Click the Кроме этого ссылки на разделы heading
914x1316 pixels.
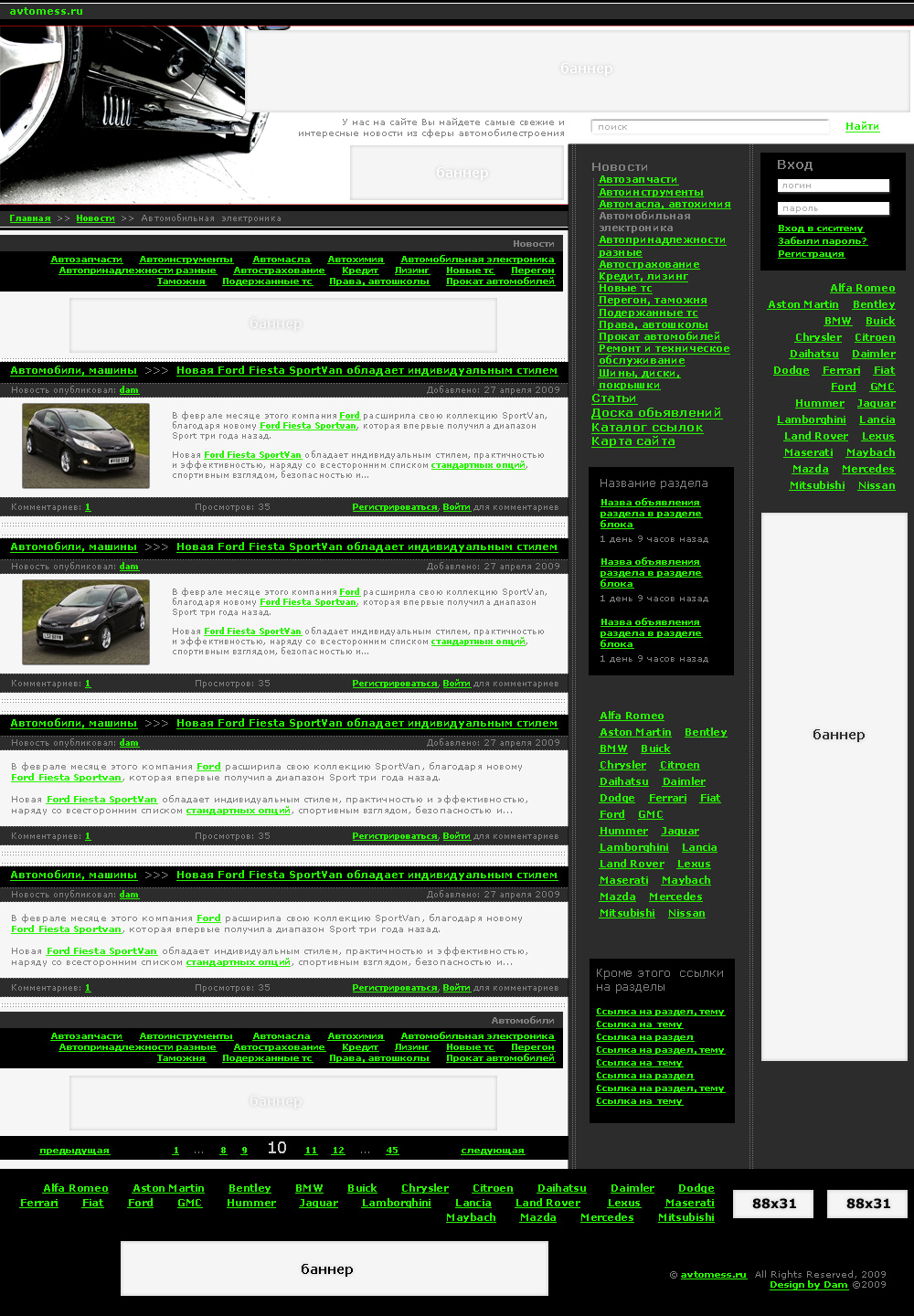pyautogui.click(x=659, y=980)
